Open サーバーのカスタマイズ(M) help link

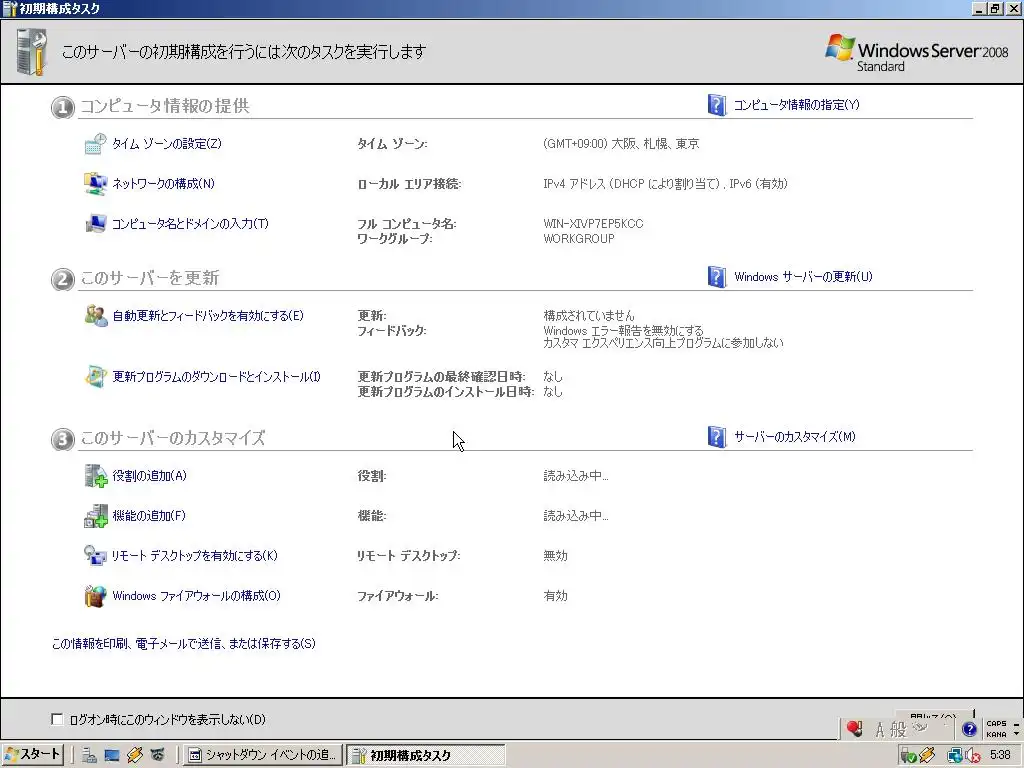(x=795, y=437)
